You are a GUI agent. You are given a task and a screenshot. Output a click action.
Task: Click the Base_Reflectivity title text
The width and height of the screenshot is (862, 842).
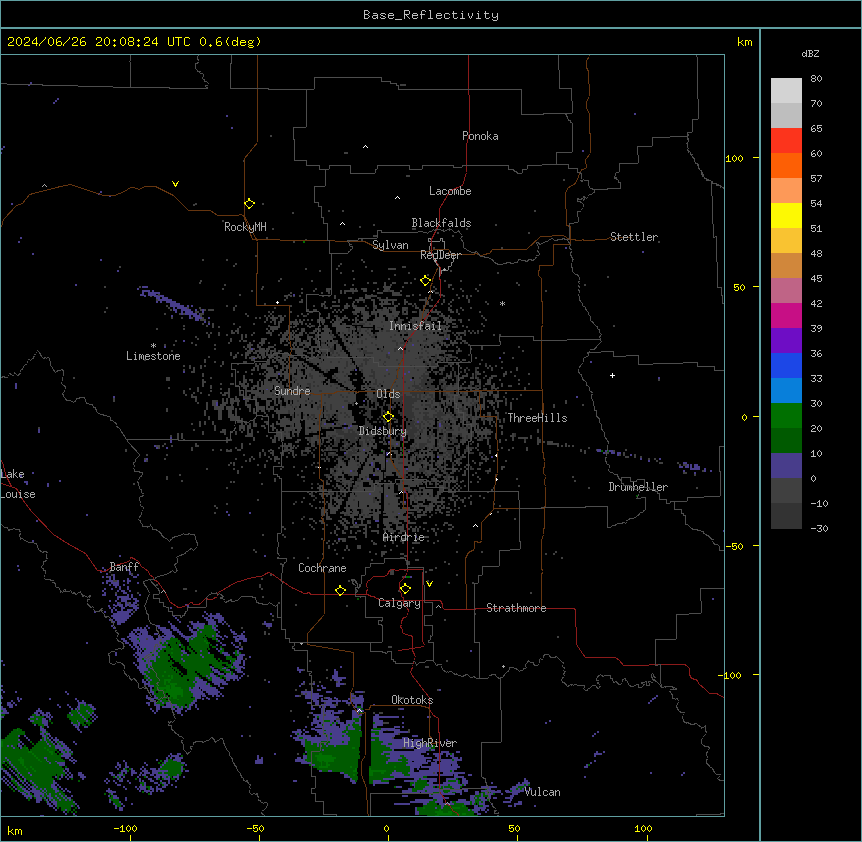(x=431, y=15)
